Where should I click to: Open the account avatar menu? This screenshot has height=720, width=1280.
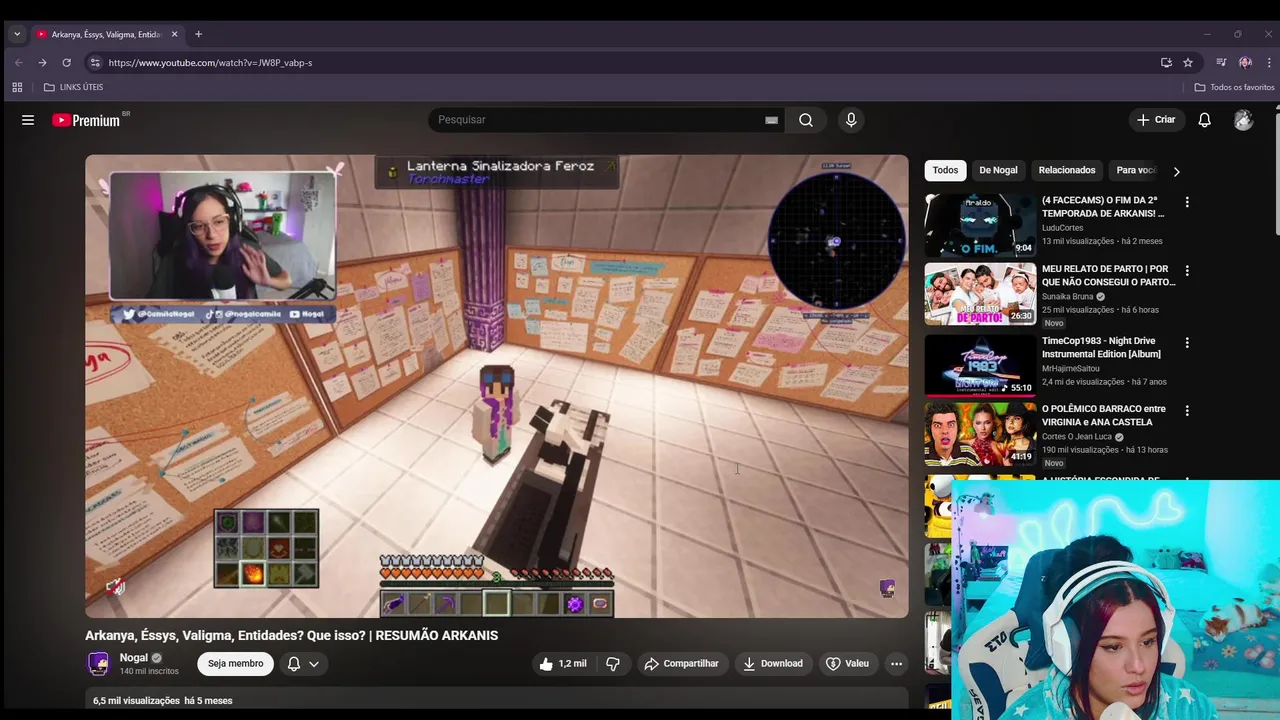tap(1243, 120)
